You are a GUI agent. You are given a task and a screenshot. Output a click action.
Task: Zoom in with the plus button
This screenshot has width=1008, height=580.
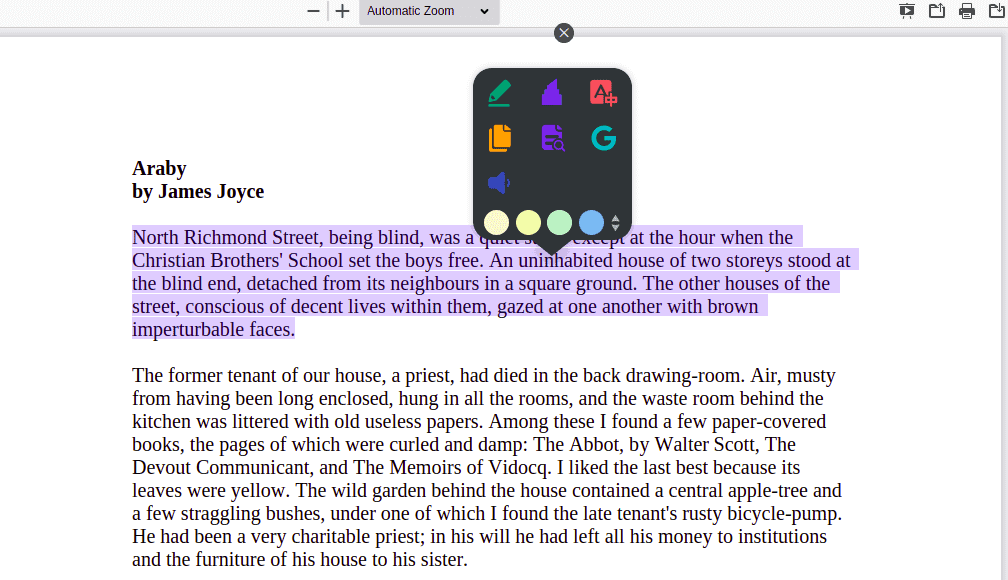coord(343,11)
